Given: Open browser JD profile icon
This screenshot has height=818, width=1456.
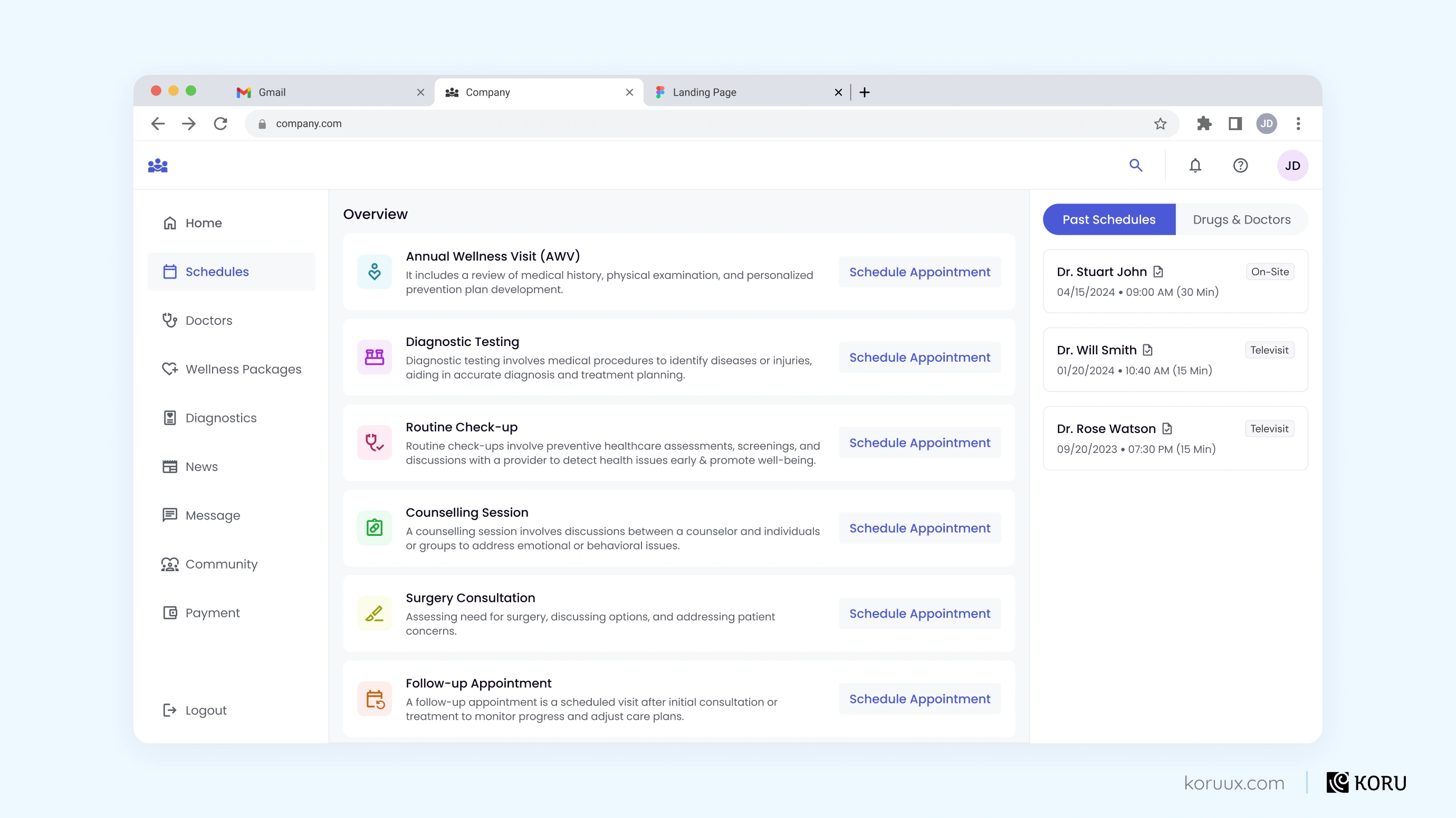Looking at the screenshot, I should pyautogui.click(x=1267, y=124).
